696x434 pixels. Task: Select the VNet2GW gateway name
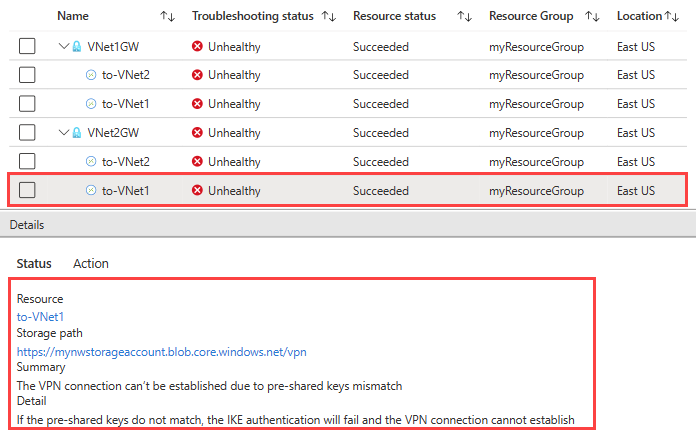[113, 133]
